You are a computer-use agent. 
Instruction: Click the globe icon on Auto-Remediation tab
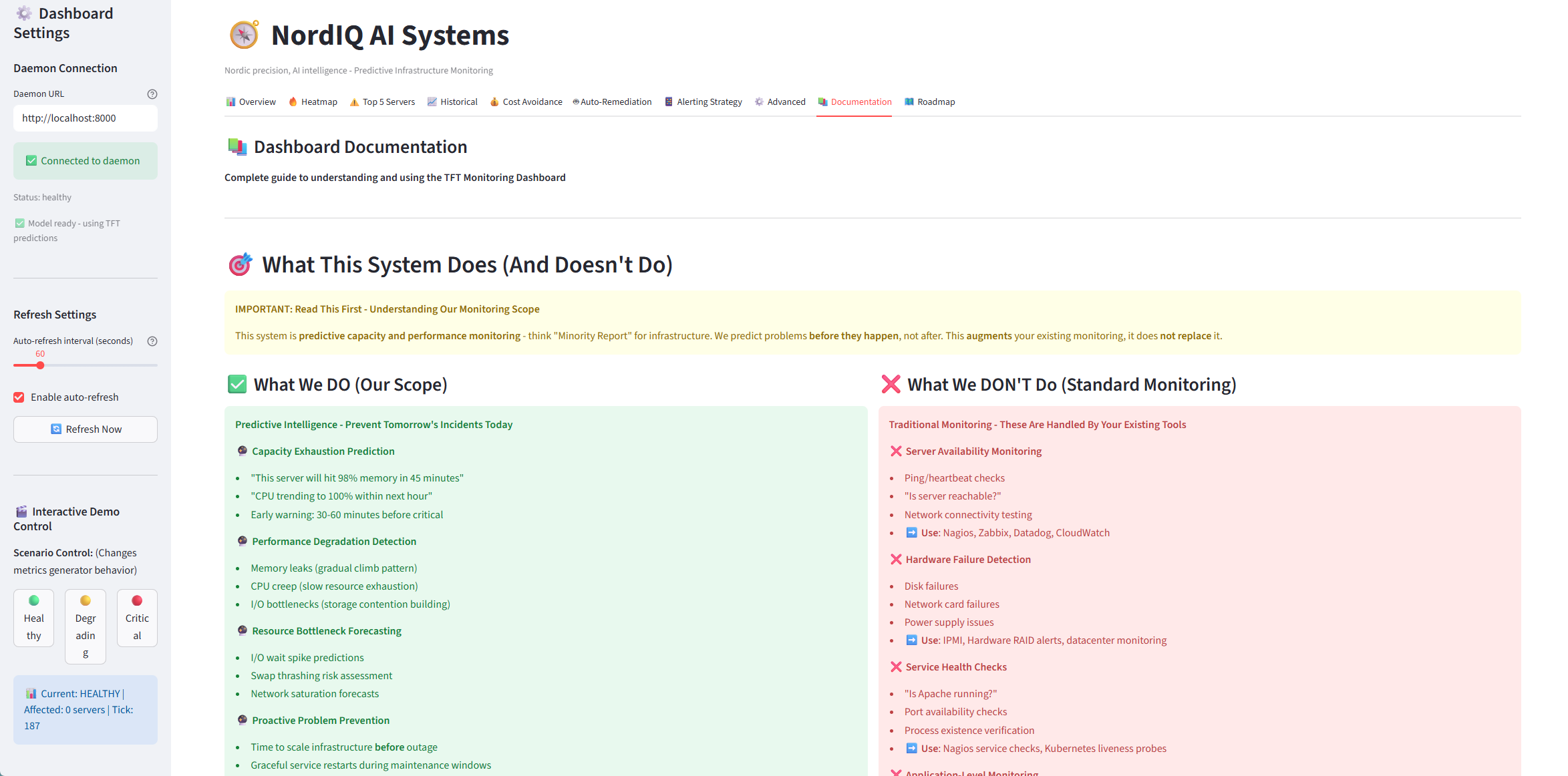(575, 102)
